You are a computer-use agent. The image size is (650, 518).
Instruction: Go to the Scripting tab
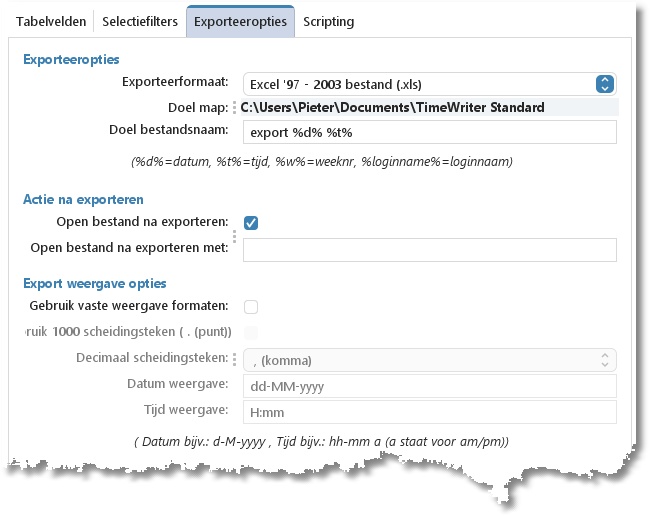(x=328, y=22)
